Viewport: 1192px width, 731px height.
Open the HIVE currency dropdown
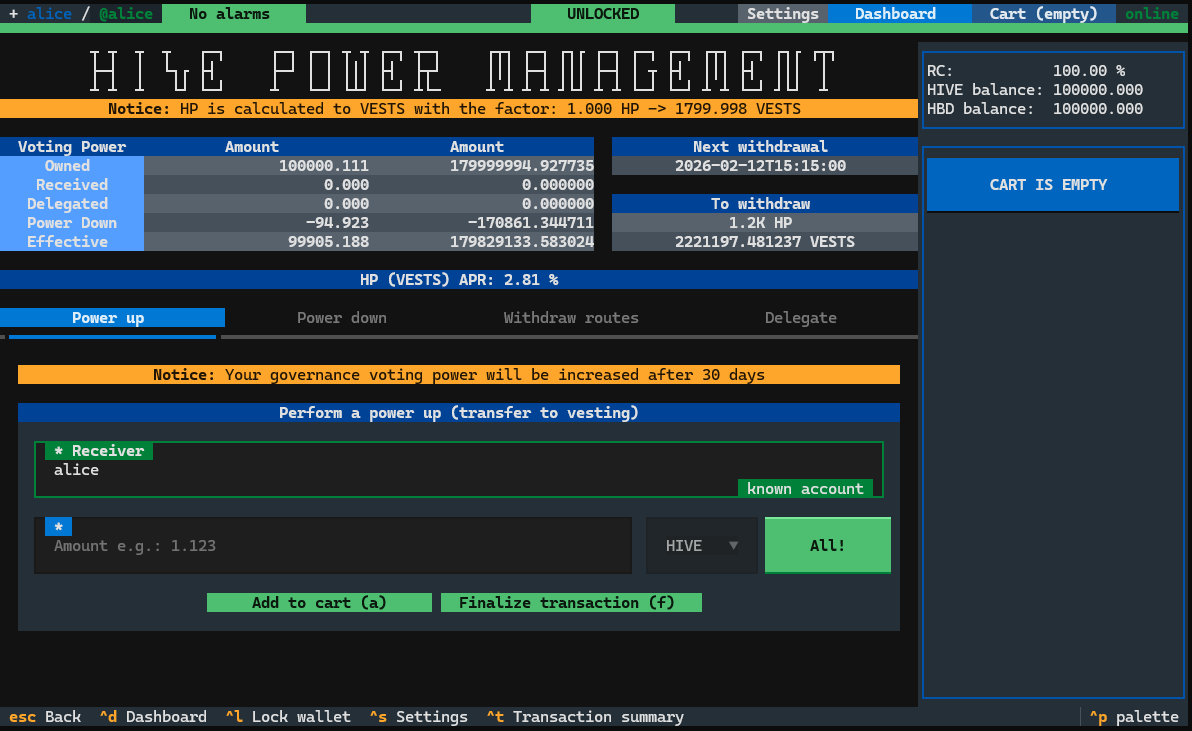click(x=702, y=546)
